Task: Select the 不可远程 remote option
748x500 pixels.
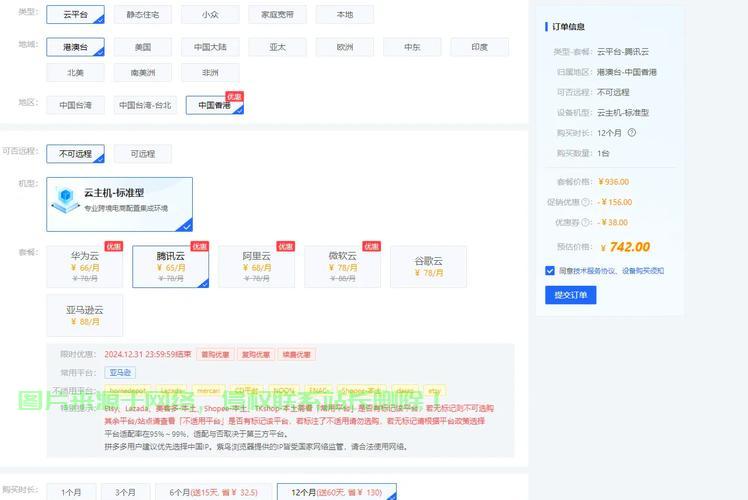Action: pyautogui.click(x=75, y=154)
